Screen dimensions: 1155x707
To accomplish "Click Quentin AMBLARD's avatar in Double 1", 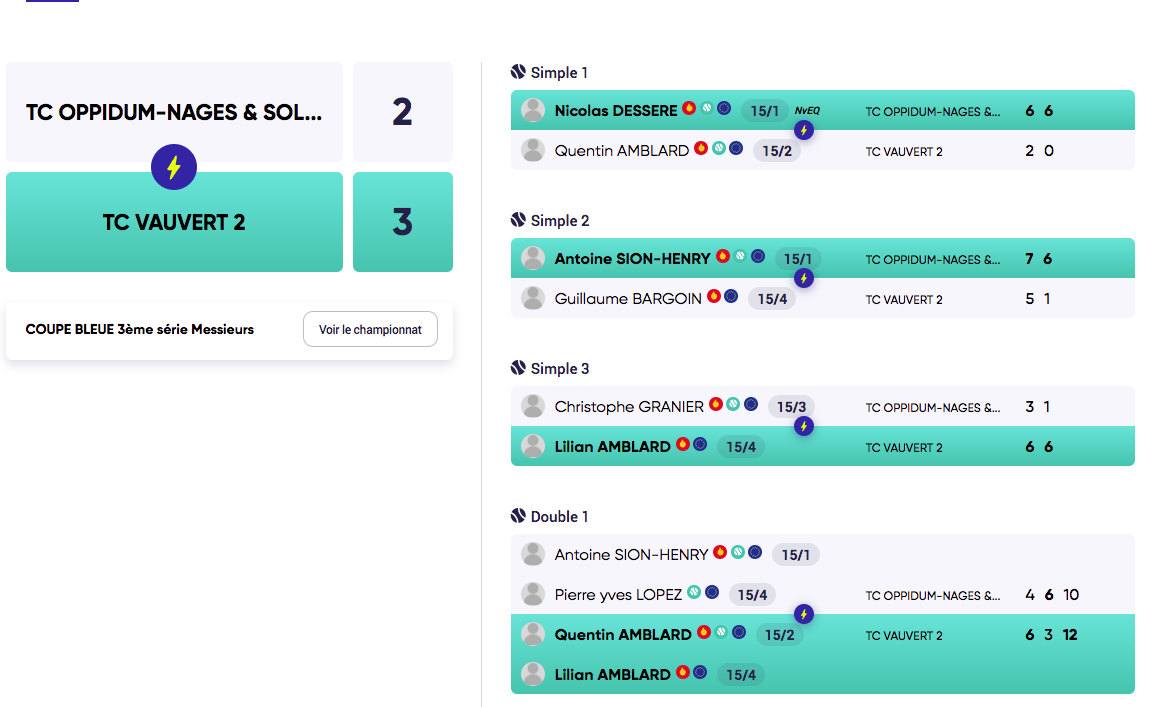I will [x=533, y=634].
